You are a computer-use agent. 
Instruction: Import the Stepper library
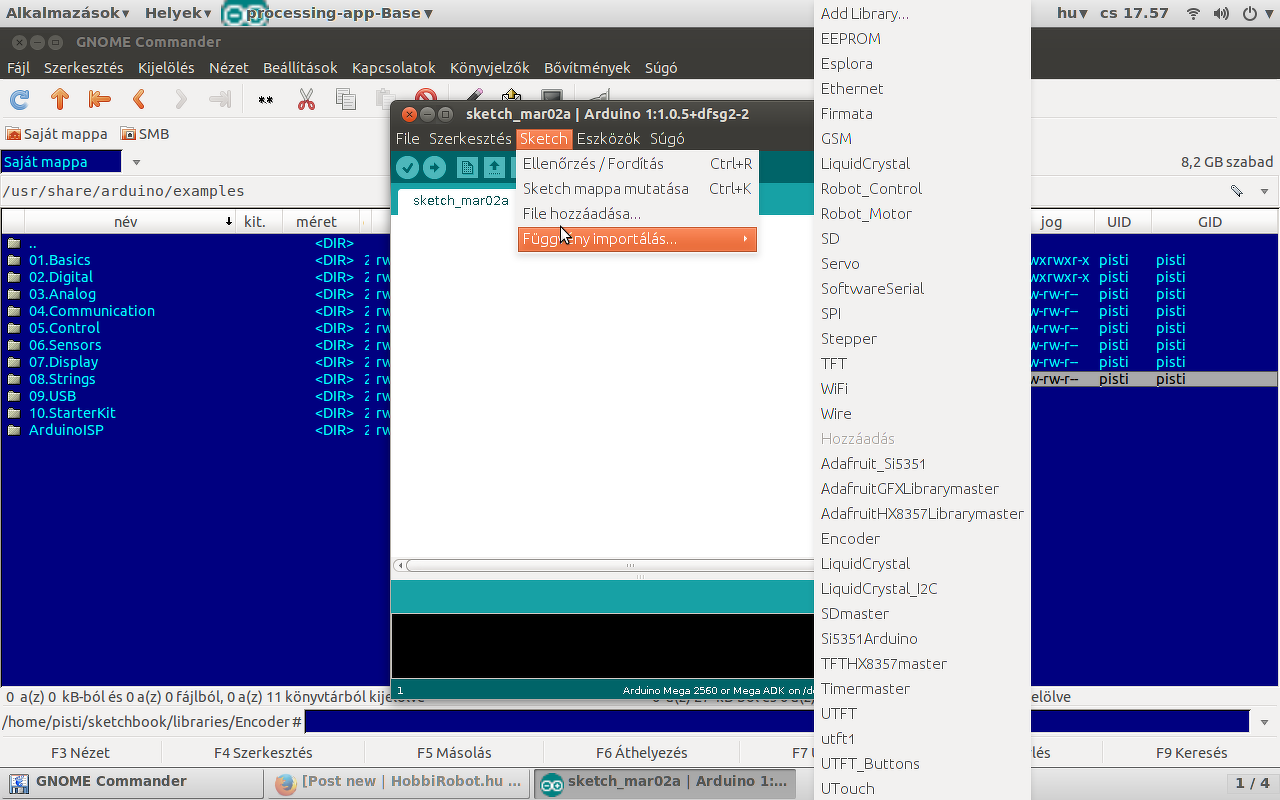tap(922, 339)
